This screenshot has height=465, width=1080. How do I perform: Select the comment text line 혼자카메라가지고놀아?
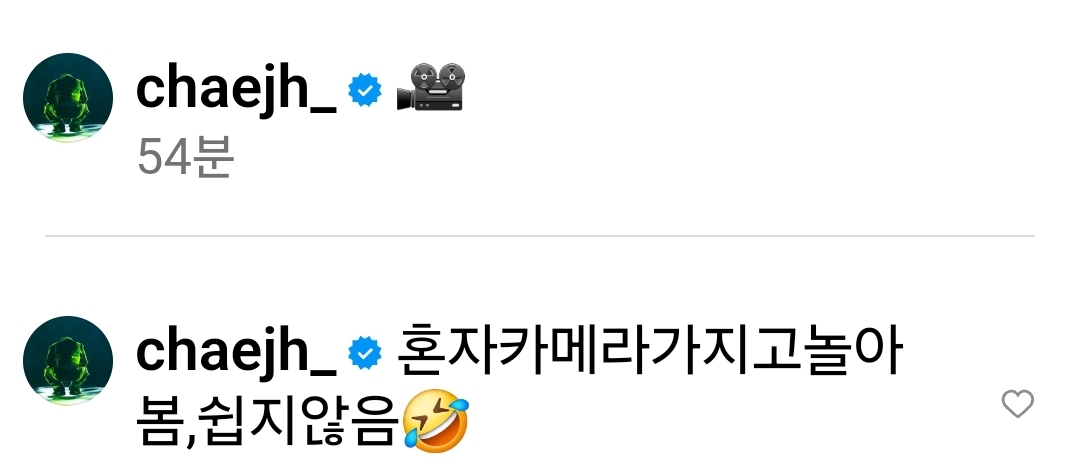click(650, 351)
